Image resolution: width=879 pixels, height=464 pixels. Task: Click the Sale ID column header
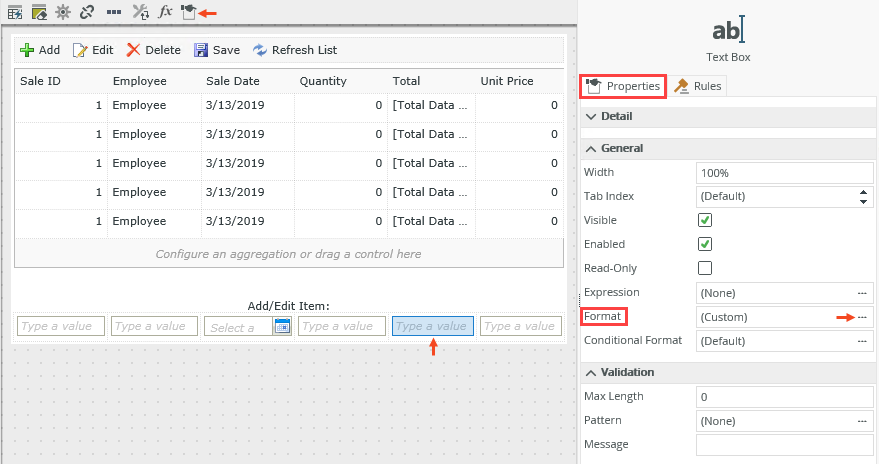pos(40,81)
